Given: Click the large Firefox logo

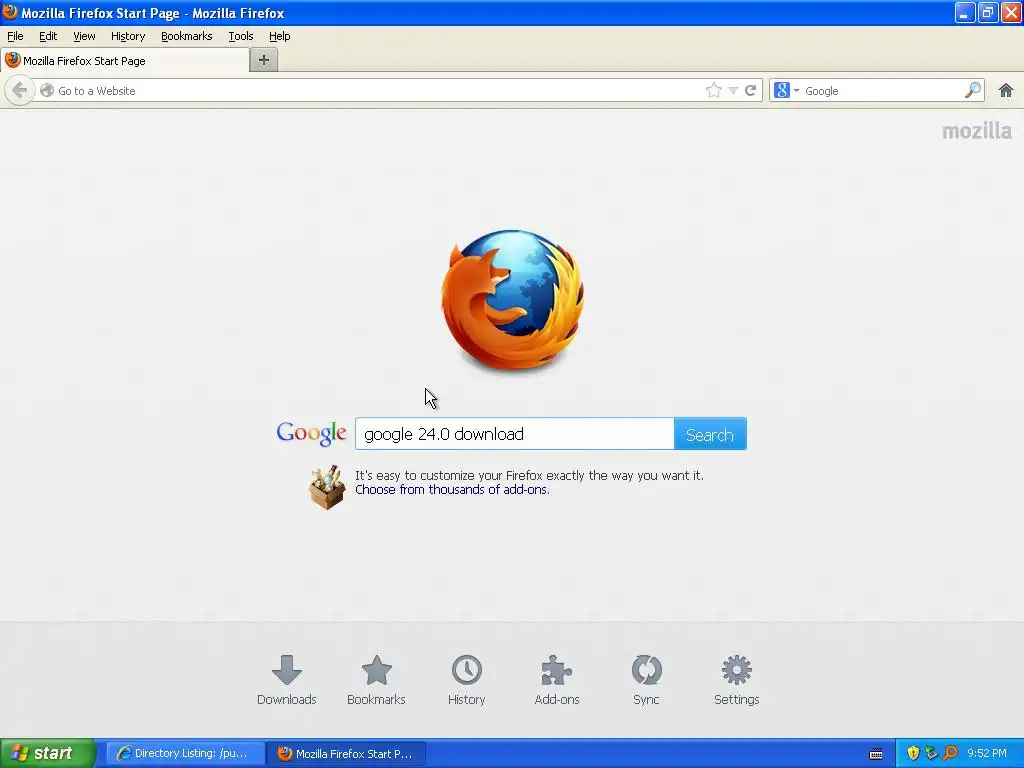Looking at the screenshot, I should tap(512, 300).
